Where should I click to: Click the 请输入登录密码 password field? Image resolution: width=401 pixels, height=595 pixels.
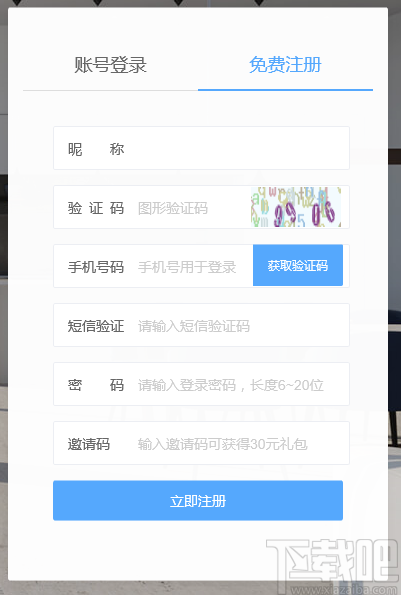pyautogui.click(x=201, y=384)
